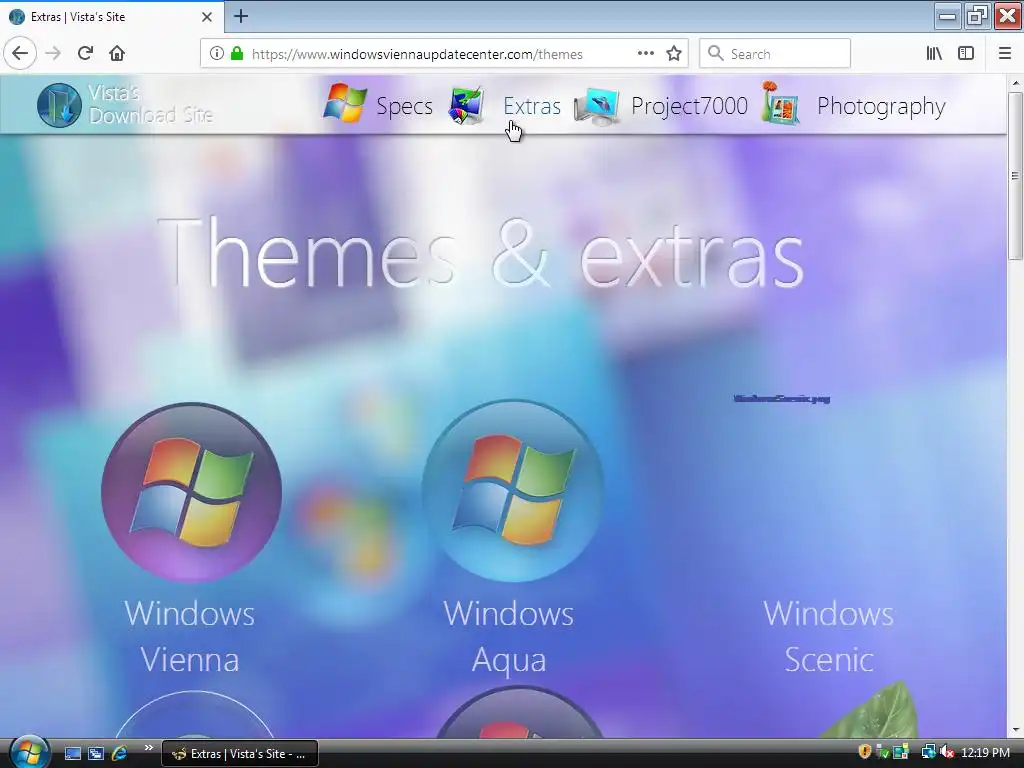The image size is (1024, 768).
Task: Click the Vista's Download Site logo
Action: [x=125, y=104]
